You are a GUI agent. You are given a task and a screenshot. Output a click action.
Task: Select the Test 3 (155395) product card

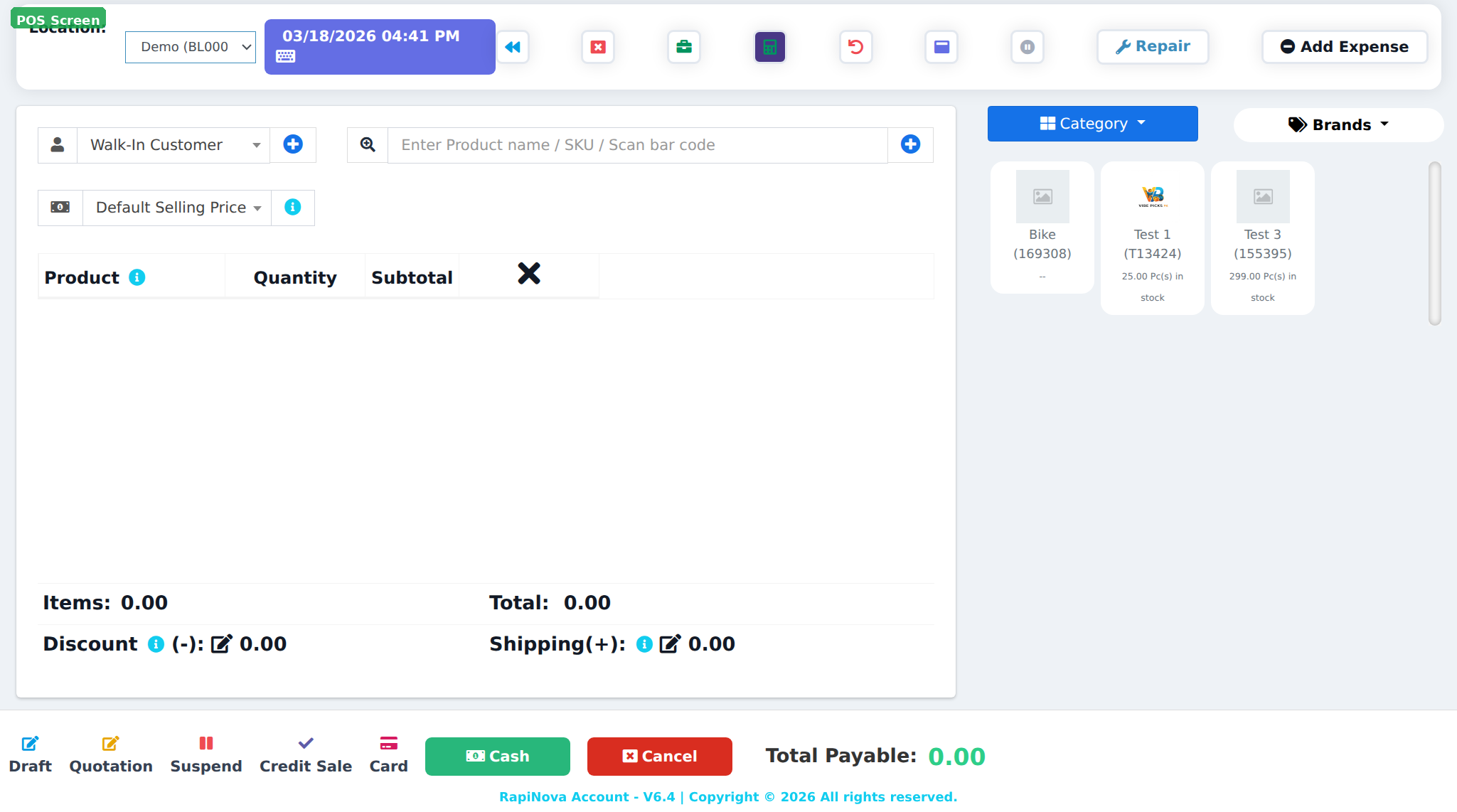pos(1263,238)
